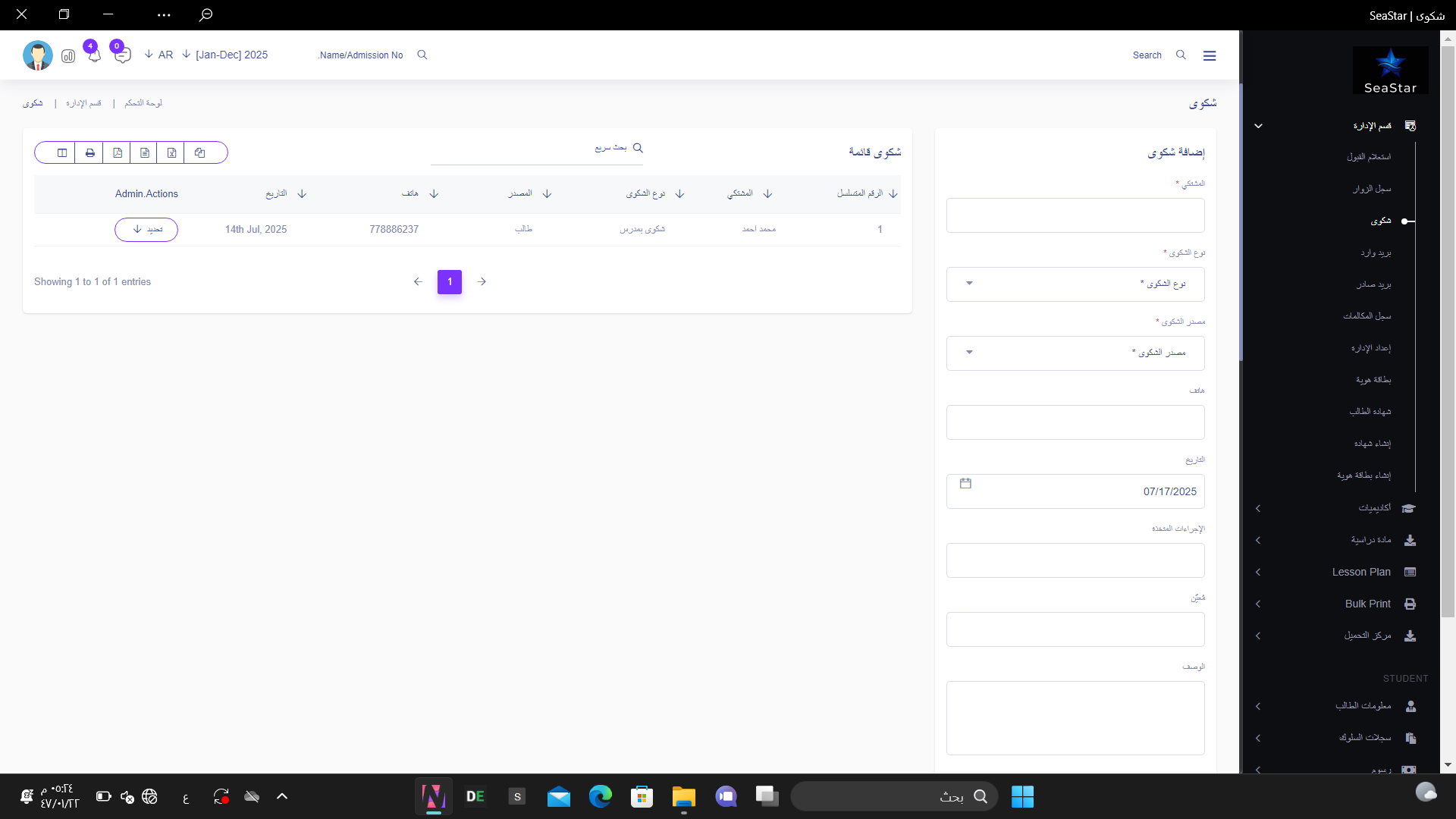The height and width of the screenshot is (819, 1456).
Task: Click لوحة التحكم breadcrumb link
Action: click(143, 103)
